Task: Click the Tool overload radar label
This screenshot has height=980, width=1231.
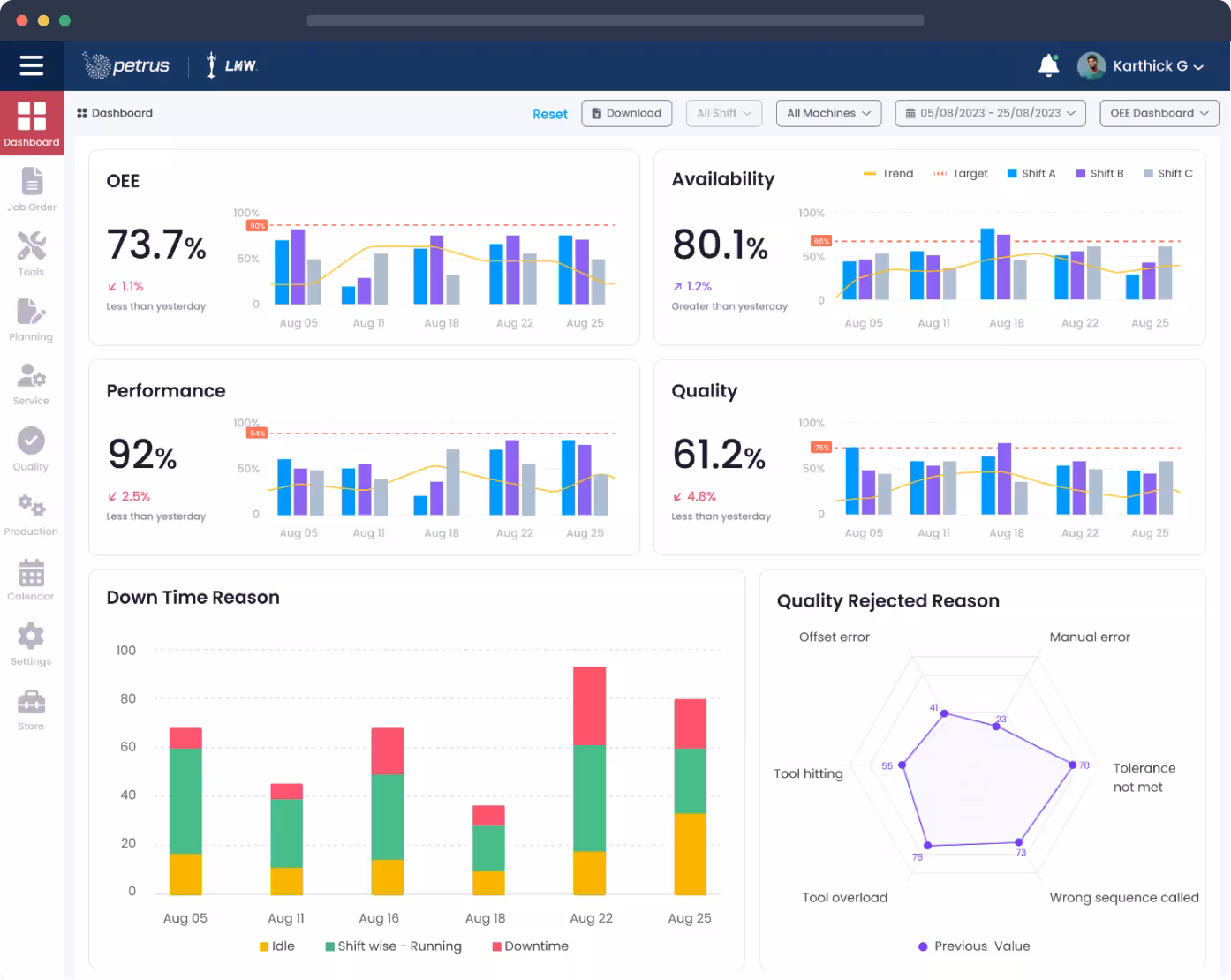Action: tap(845, 897)
